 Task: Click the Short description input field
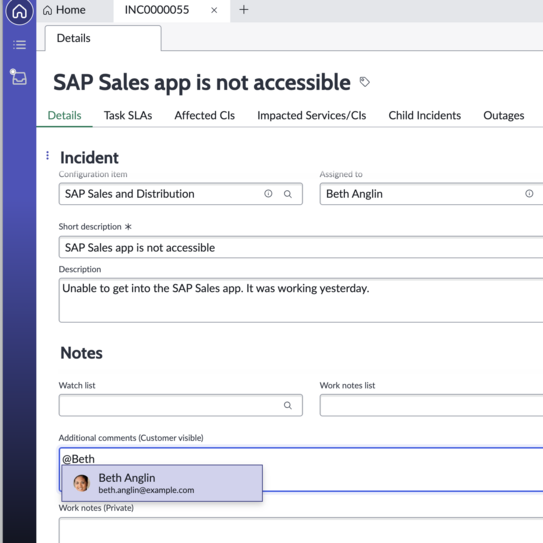pos(301,247)
